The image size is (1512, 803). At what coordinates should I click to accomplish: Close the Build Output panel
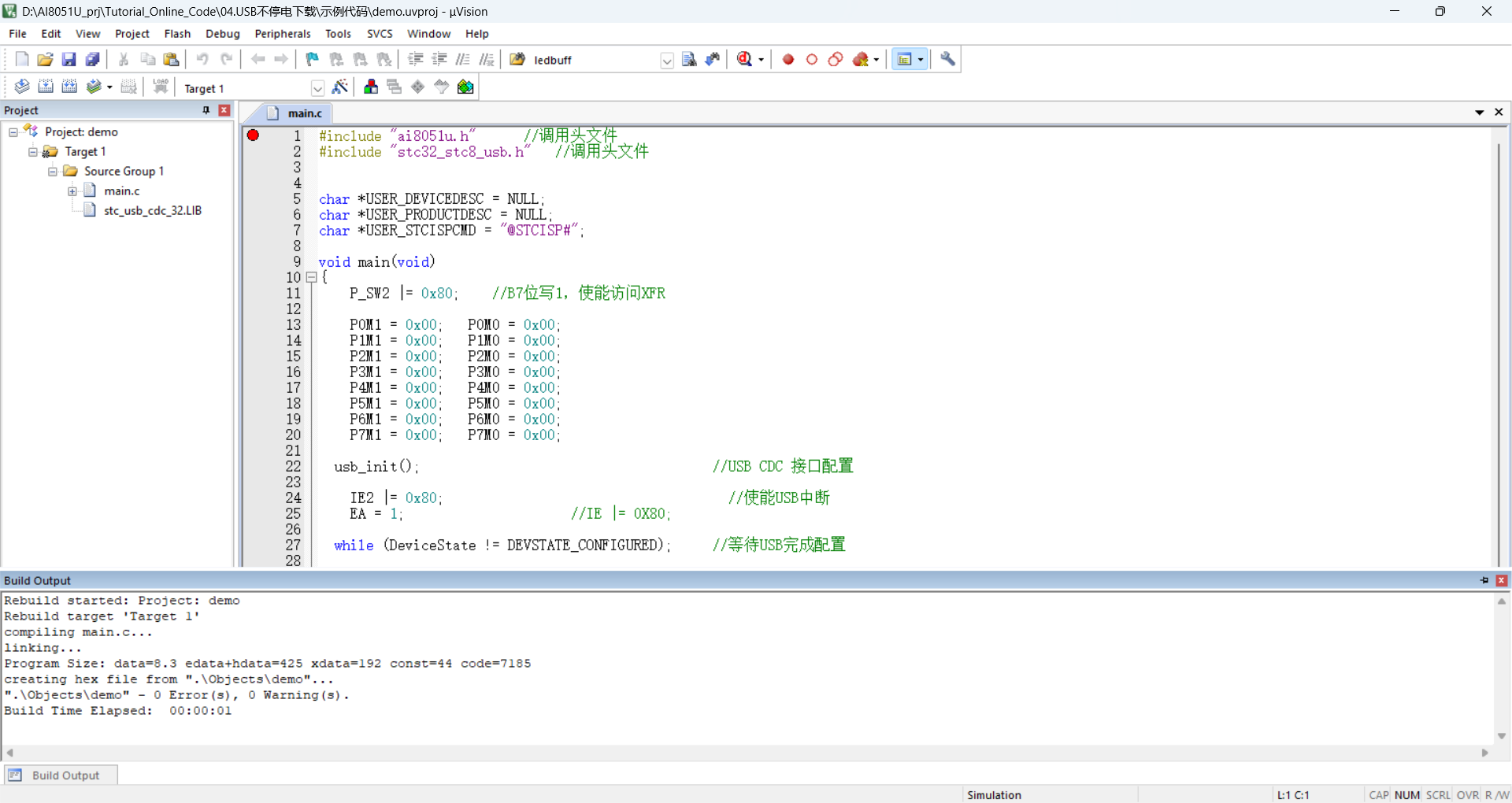[x=1502, y=580]
